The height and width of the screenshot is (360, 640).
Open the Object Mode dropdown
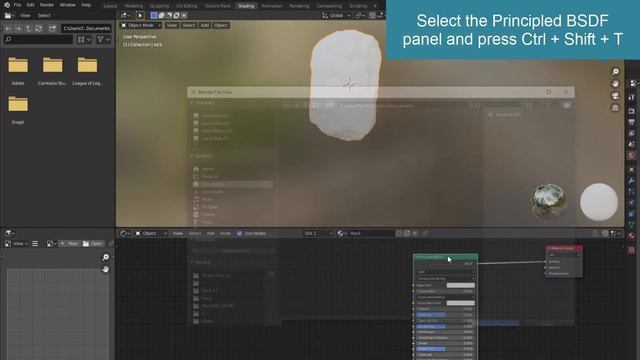tap(141, 25)
